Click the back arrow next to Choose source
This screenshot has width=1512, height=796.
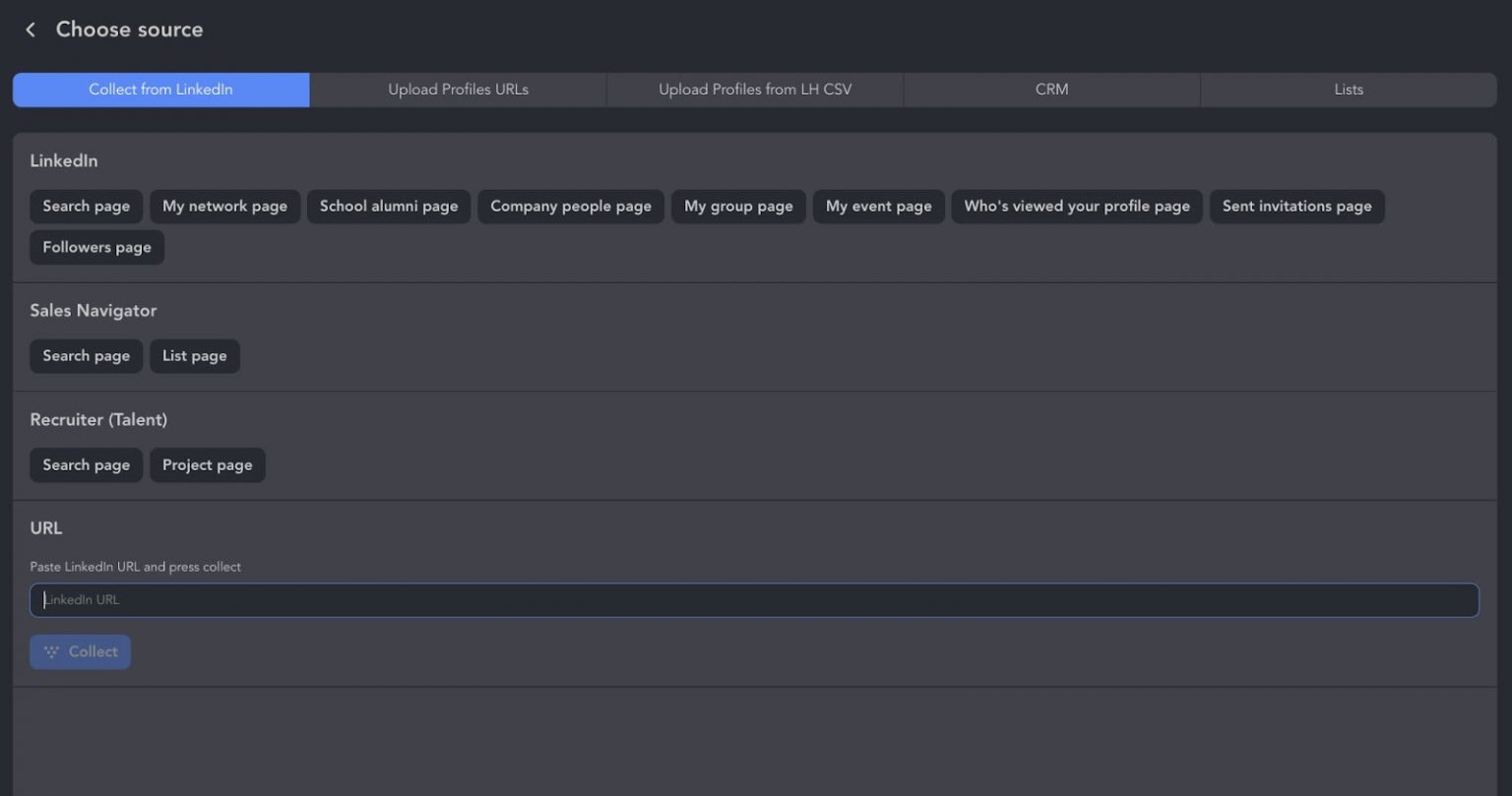pyautogui.click(x=31, y=30)
